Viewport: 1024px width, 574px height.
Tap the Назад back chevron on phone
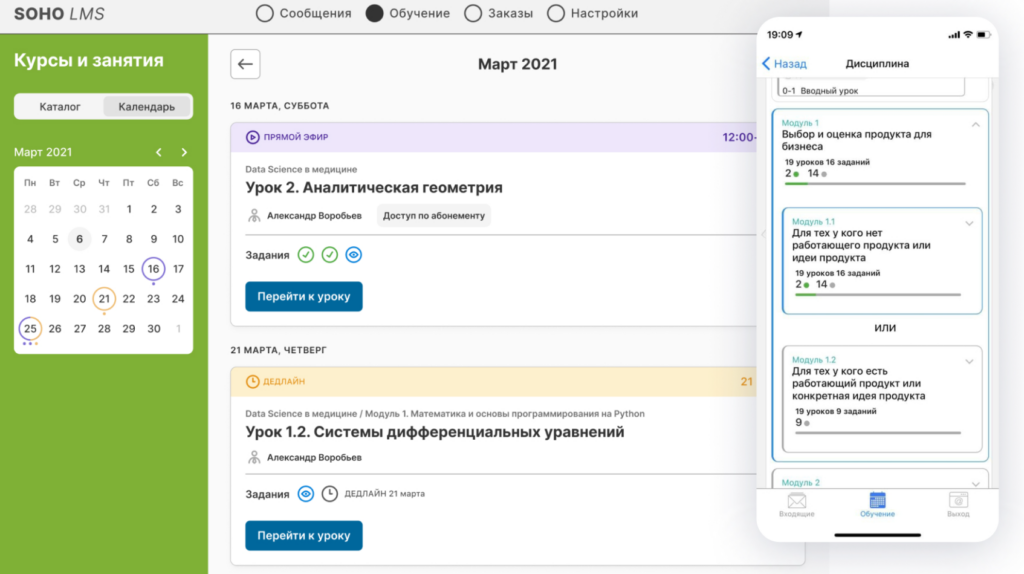pos(766,63)
